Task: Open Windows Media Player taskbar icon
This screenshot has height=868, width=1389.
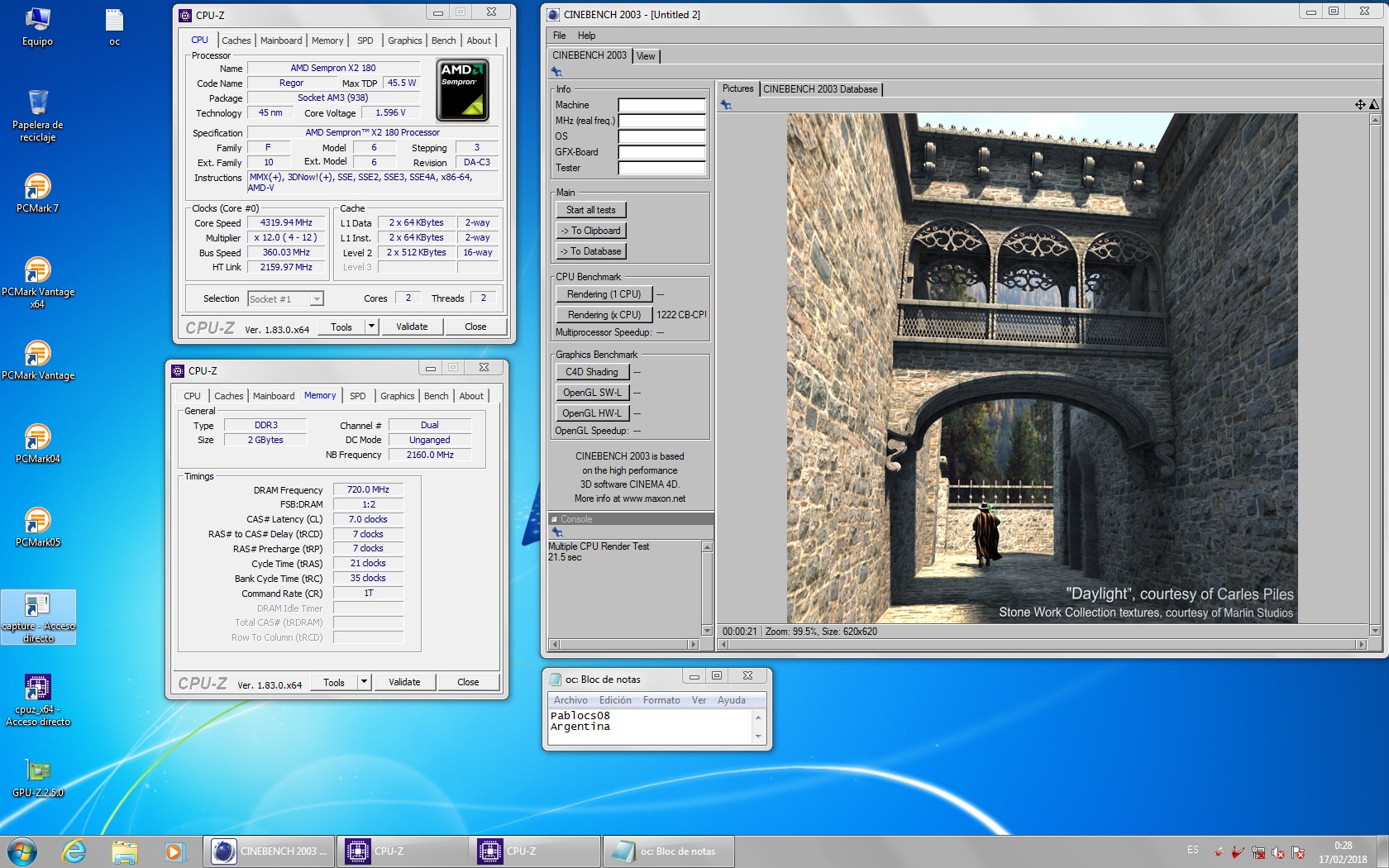Action: 174,851
